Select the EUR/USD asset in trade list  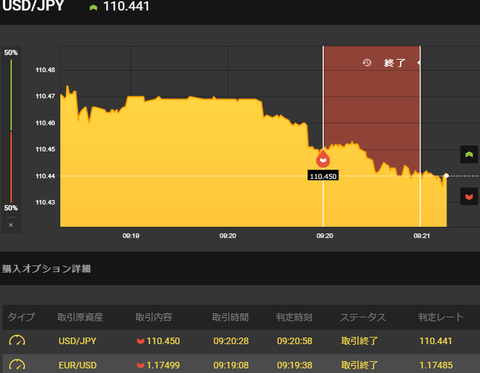point(77,365)
